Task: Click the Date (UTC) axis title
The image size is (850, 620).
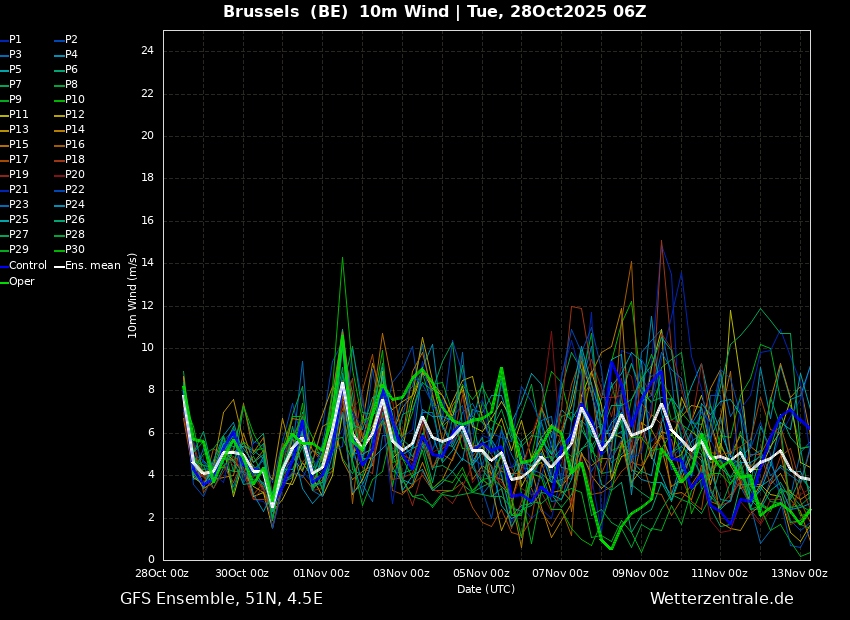Action: pos(486,589)
